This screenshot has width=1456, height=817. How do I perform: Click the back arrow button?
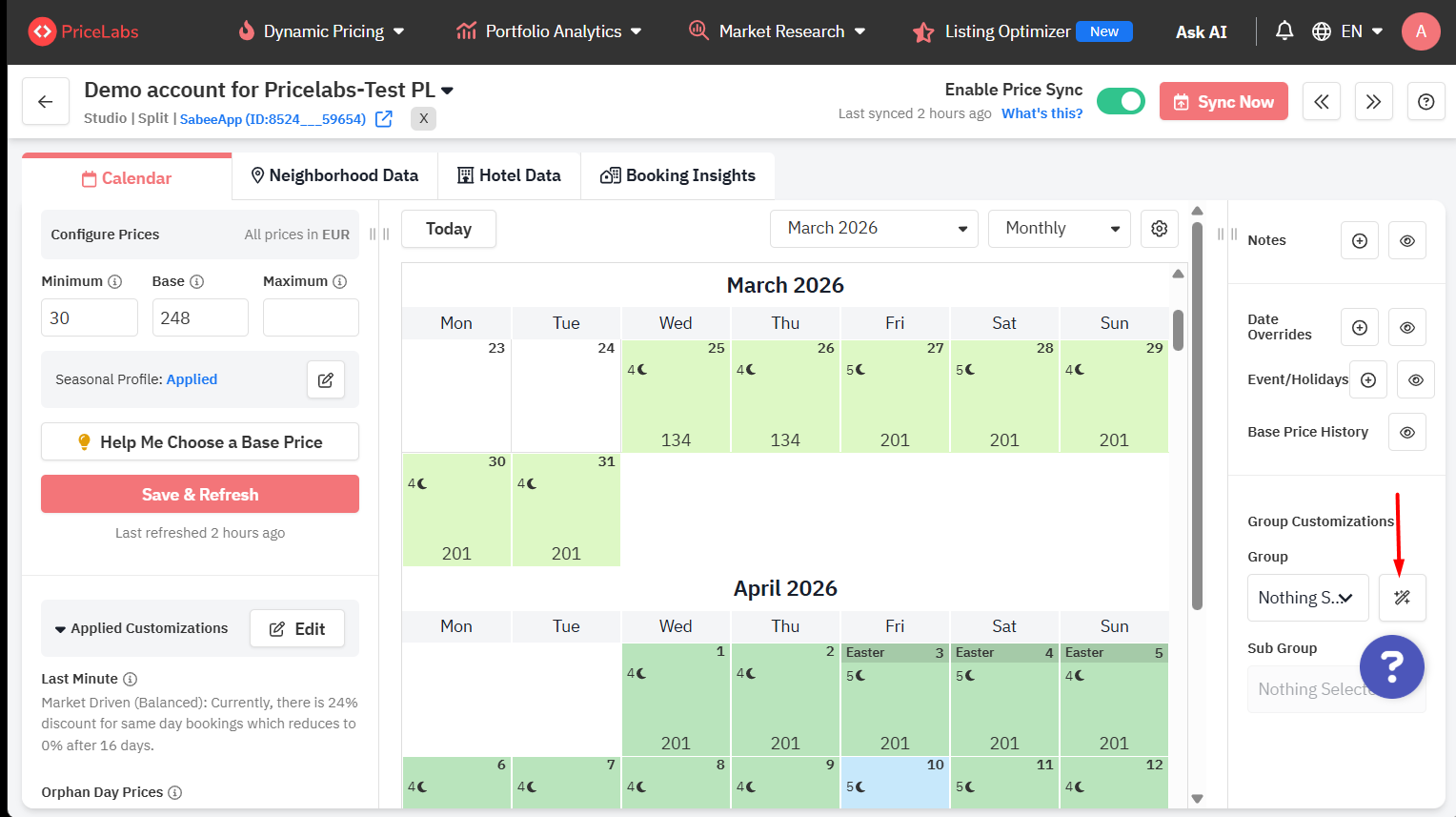[x=46, y=101]
